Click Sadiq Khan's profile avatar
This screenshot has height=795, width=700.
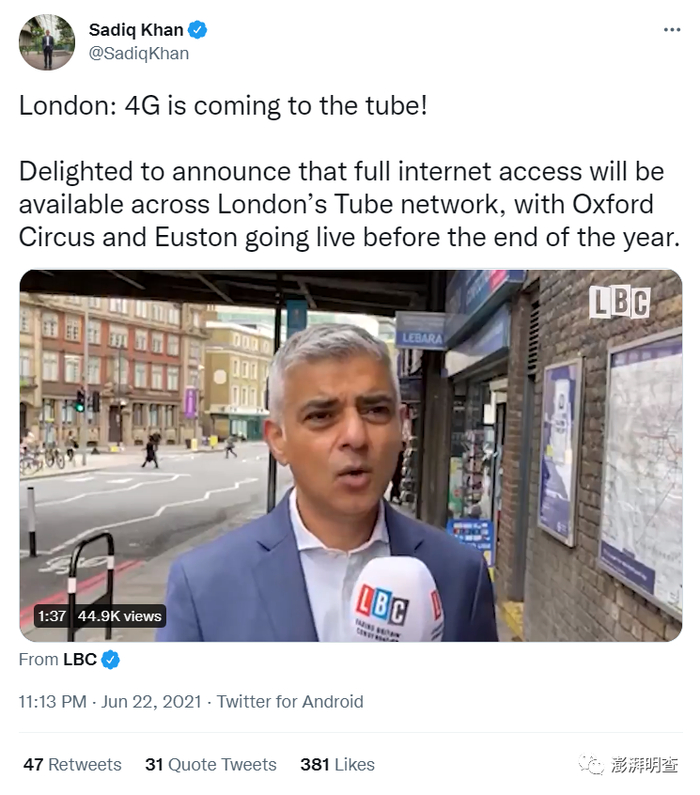tap(47, 42)
